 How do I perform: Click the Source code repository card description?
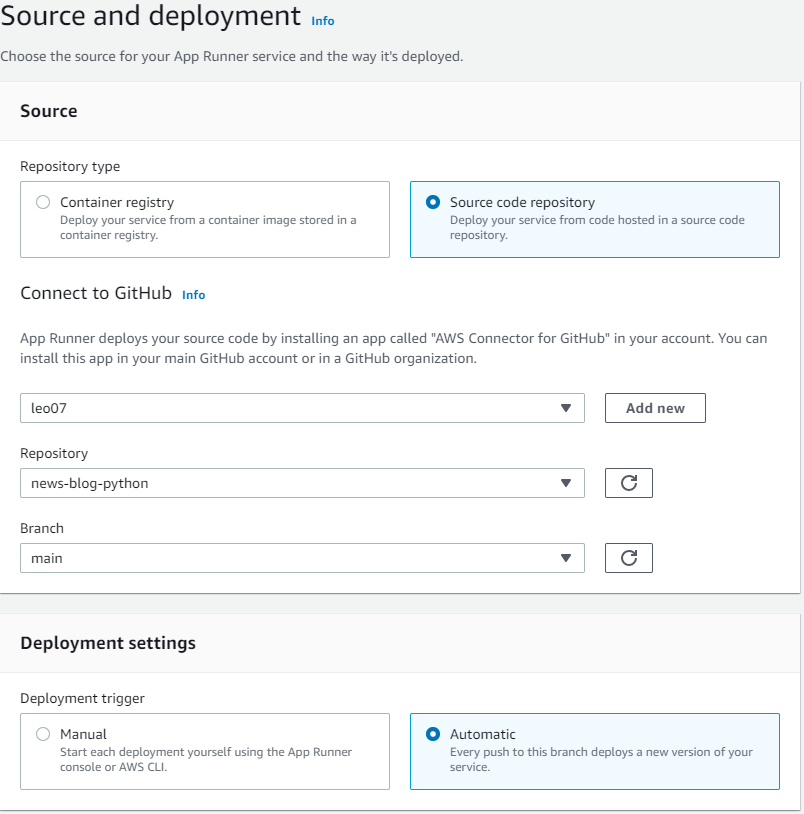coord(597,228)
